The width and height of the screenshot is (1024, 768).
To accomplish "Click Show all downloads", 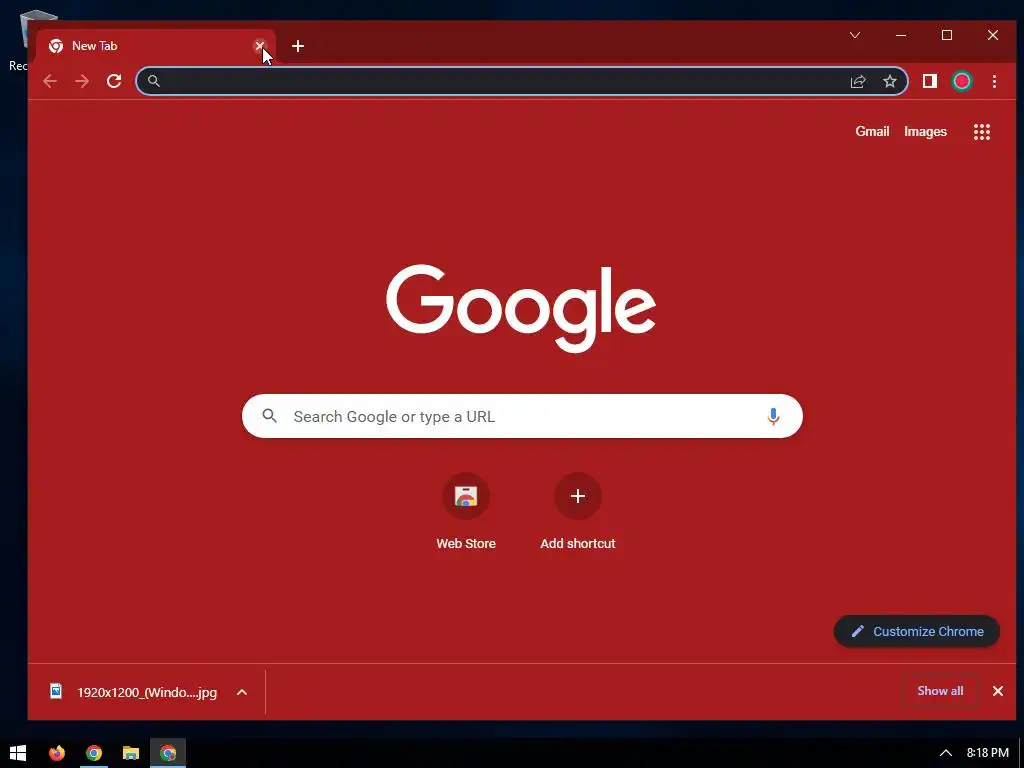I will (x=940, y=691).
